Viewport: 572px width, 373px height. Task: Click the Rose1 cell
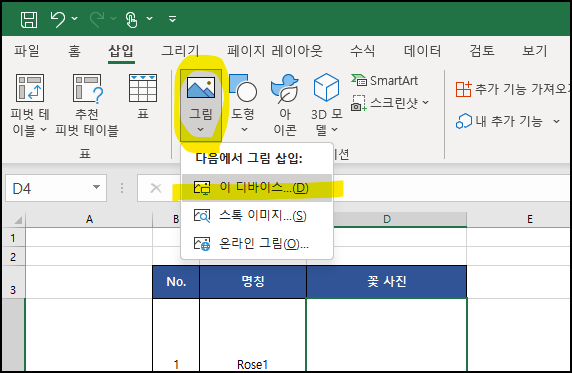click(x=253, y=335)
